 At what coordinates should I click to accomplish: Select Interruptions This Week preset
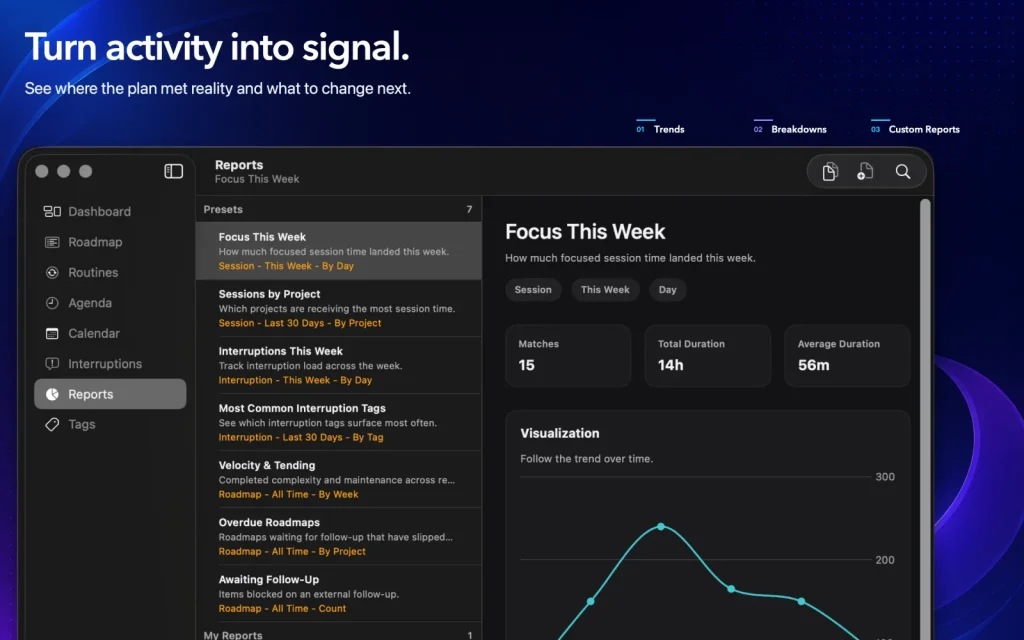338,365
